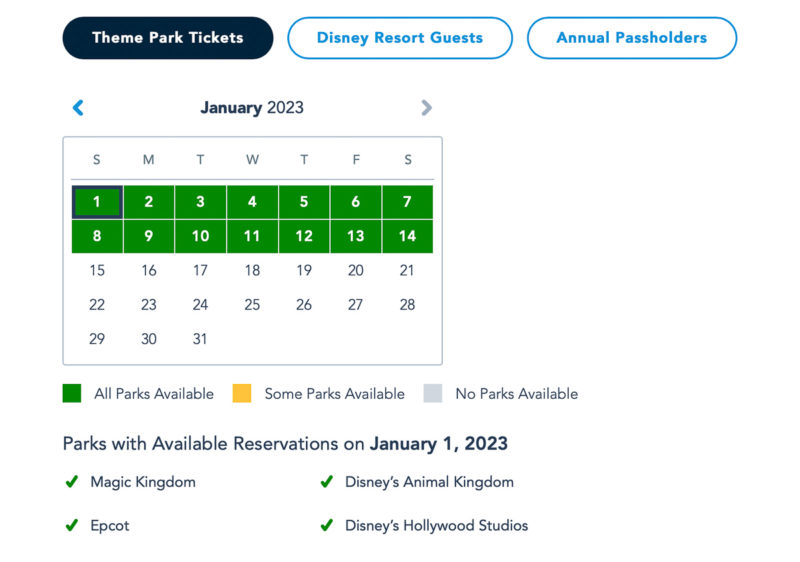Click checkmark next to Disney's Animal Kingdom
This screenshot has height=562, width=800.
pyautogui.click(x=327, y=481)
